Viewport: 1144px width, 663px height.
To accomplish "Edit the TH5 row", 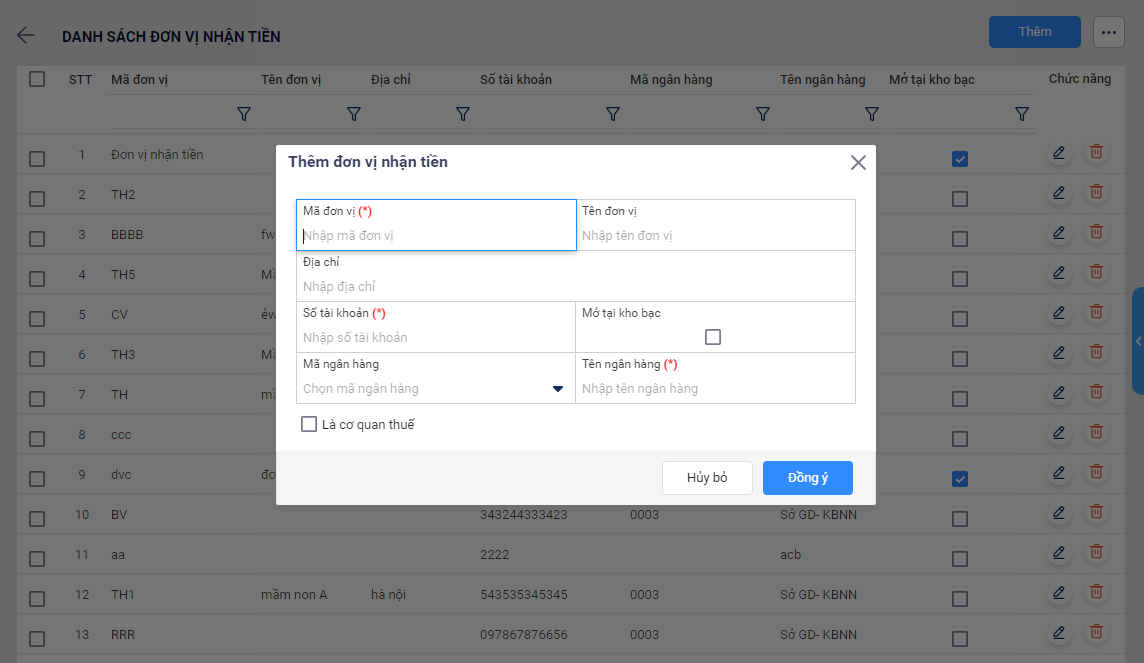I will [1059, 273].
